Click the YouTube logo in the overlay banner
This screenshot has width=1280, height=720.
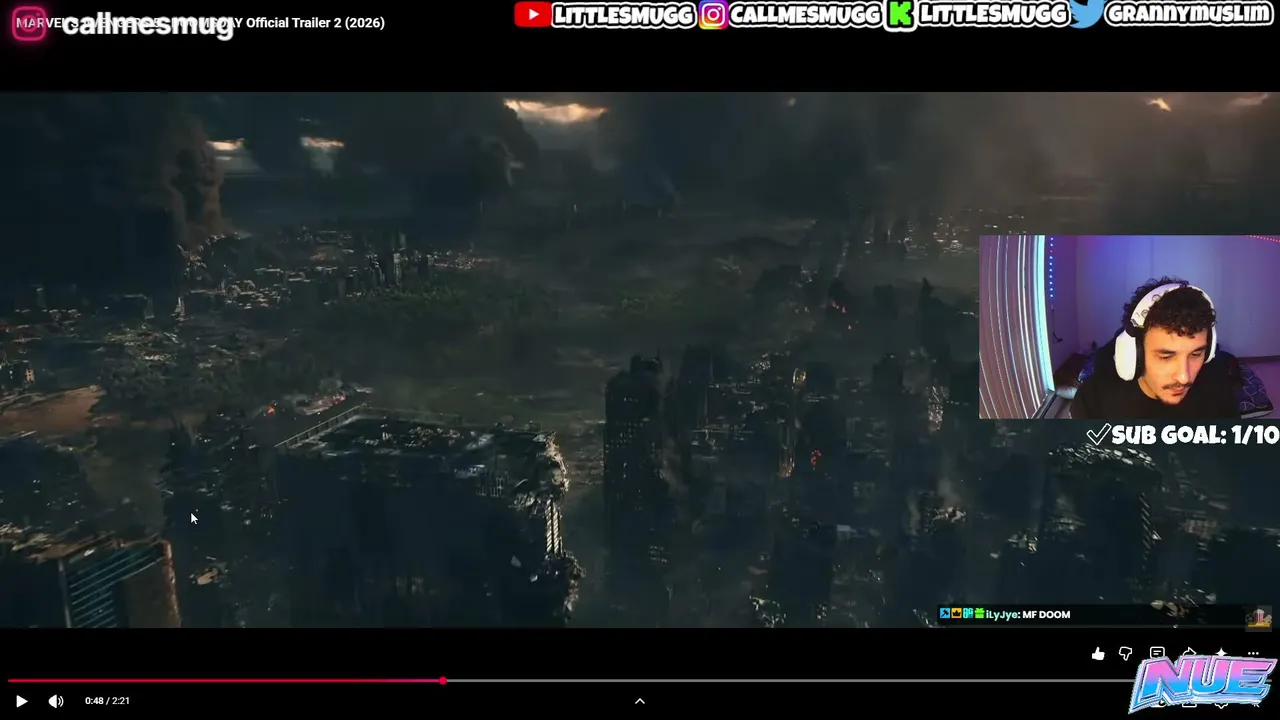(531, 14)
